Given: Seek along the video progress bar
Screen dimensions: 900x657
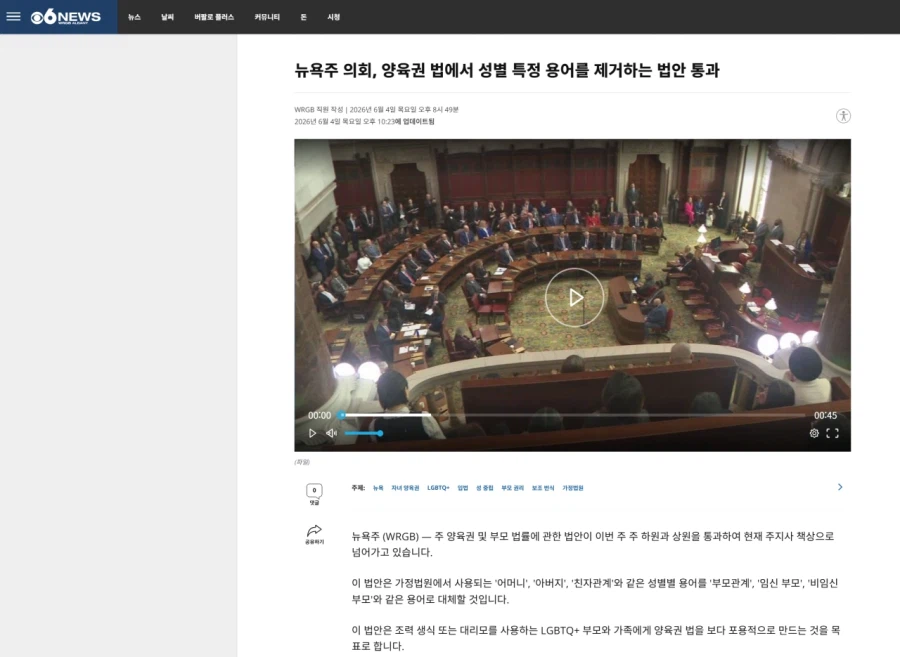Looking at the screenshot, I should coord(573,415).
